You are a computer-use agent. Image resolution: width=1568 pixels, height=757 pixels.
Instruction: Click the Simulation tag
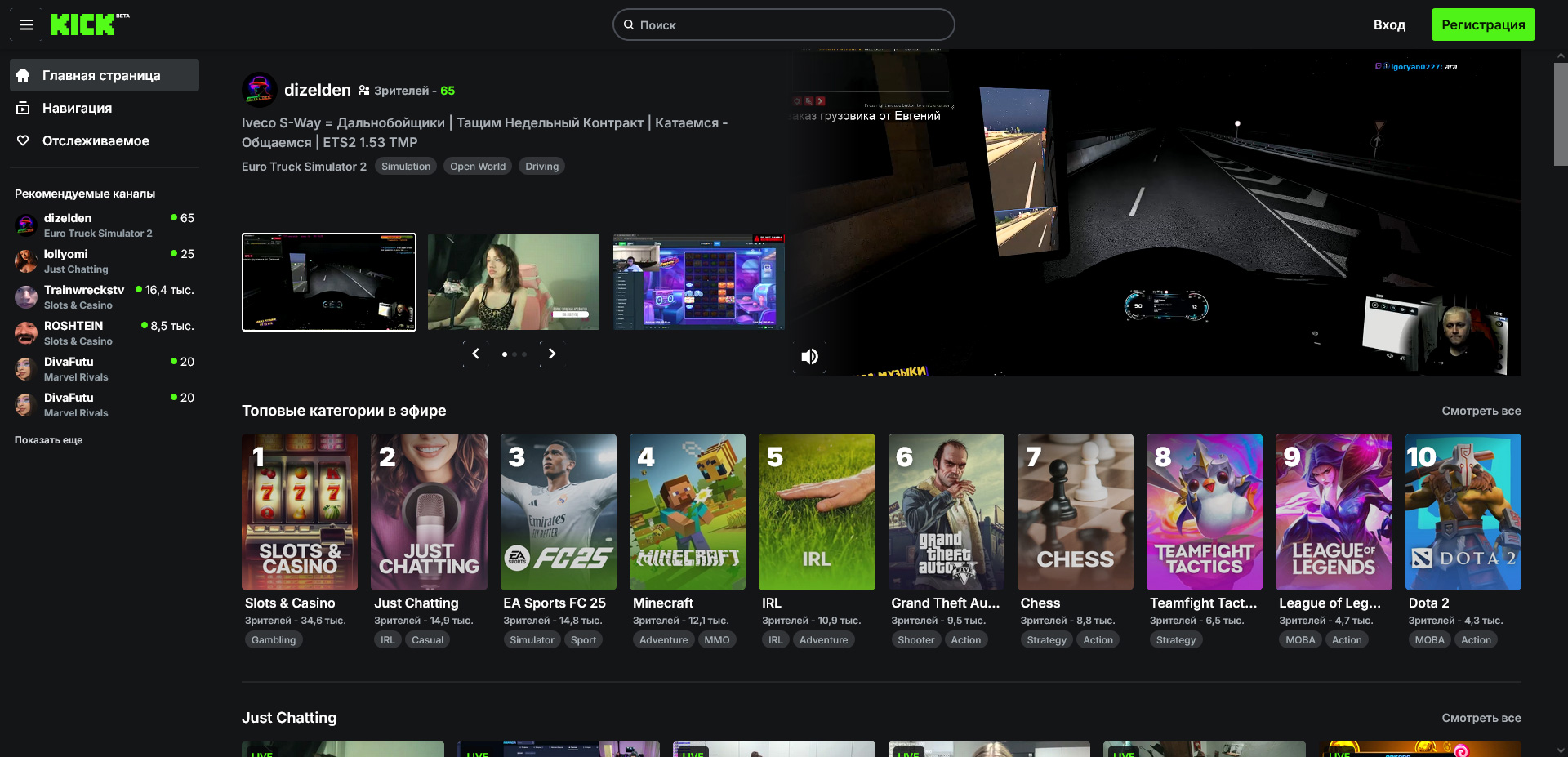pos(406,167)
